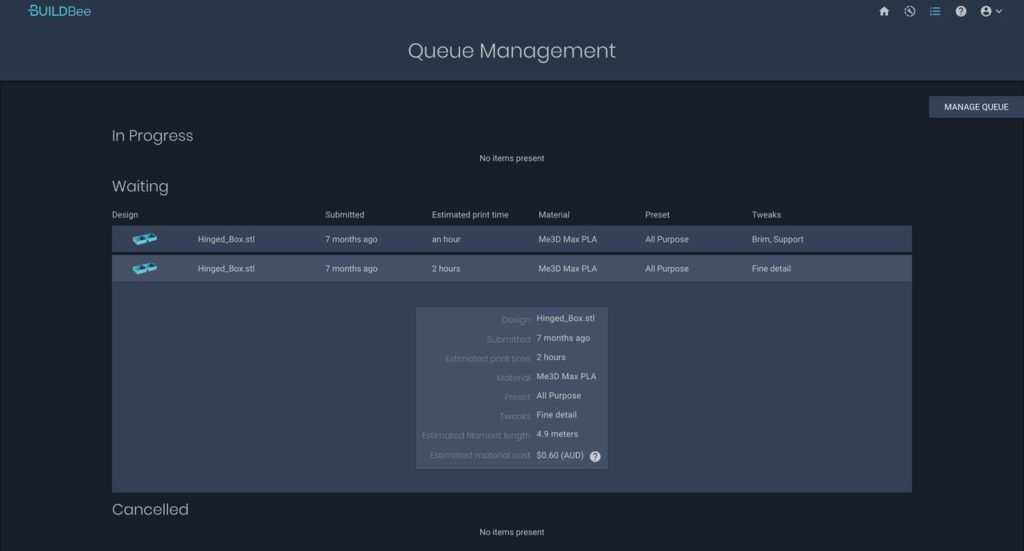Click the Design column header
The image size is (1024, 551).
click(x=125, y=214)
